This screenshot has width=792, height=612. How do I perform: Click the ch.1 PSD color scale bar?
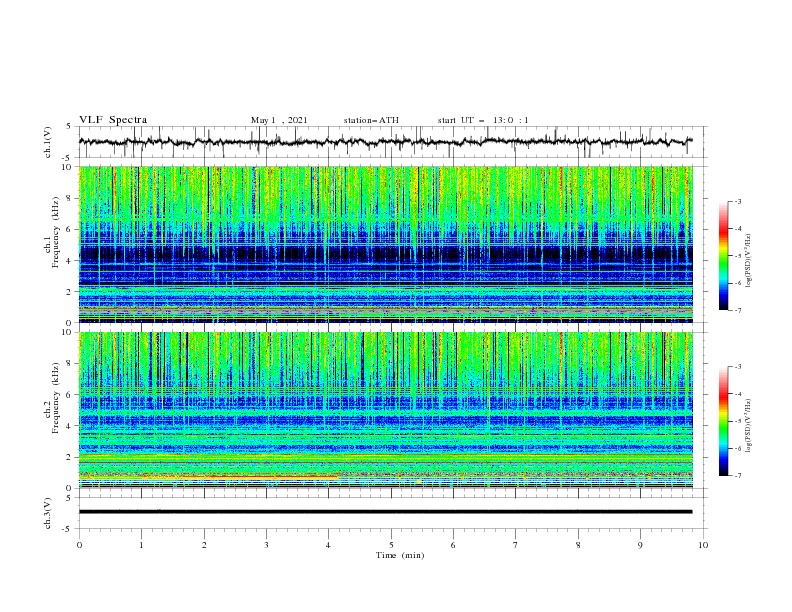[x=723, y=256]
